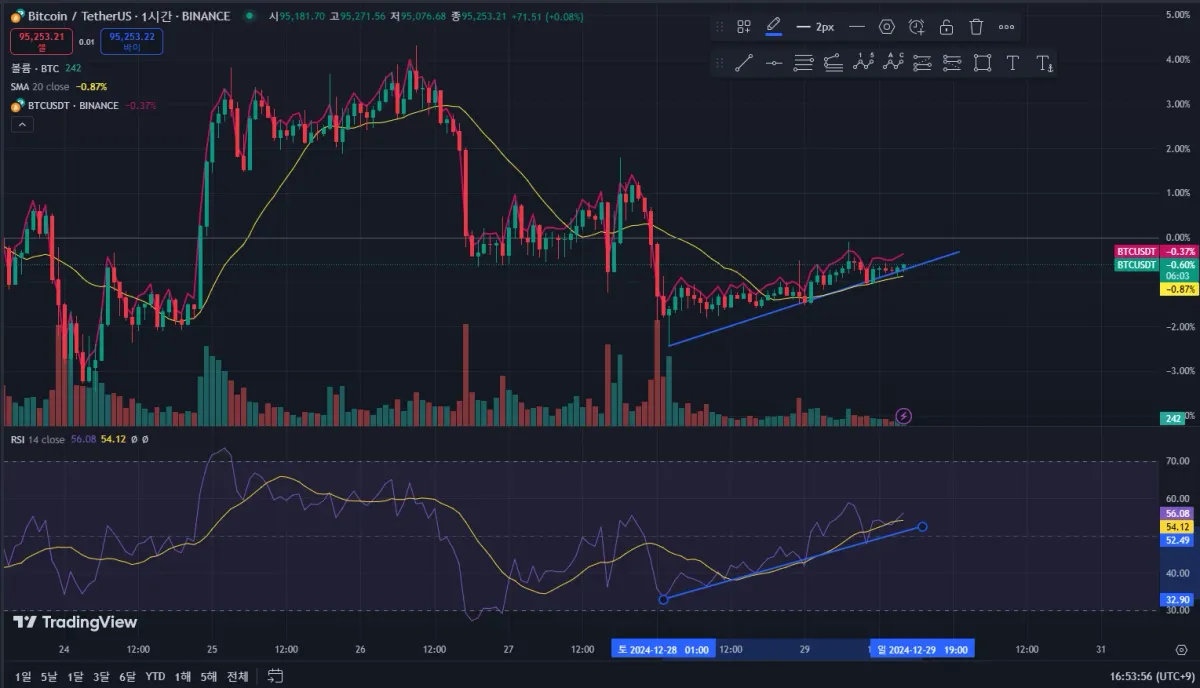Set range to 전체 (all)
1200x688 pixels.
tap(237, 676)
